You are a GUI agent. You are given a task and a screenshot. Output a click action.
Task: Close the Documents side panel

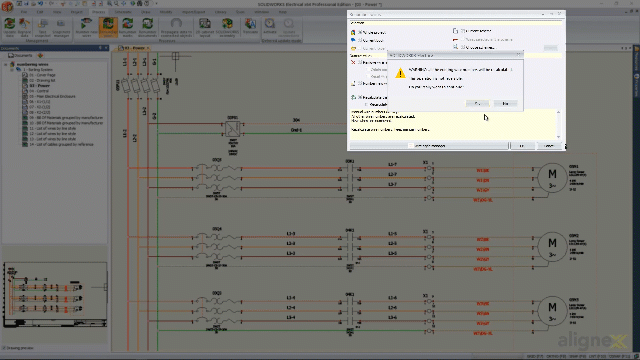[x=106, y=48]
